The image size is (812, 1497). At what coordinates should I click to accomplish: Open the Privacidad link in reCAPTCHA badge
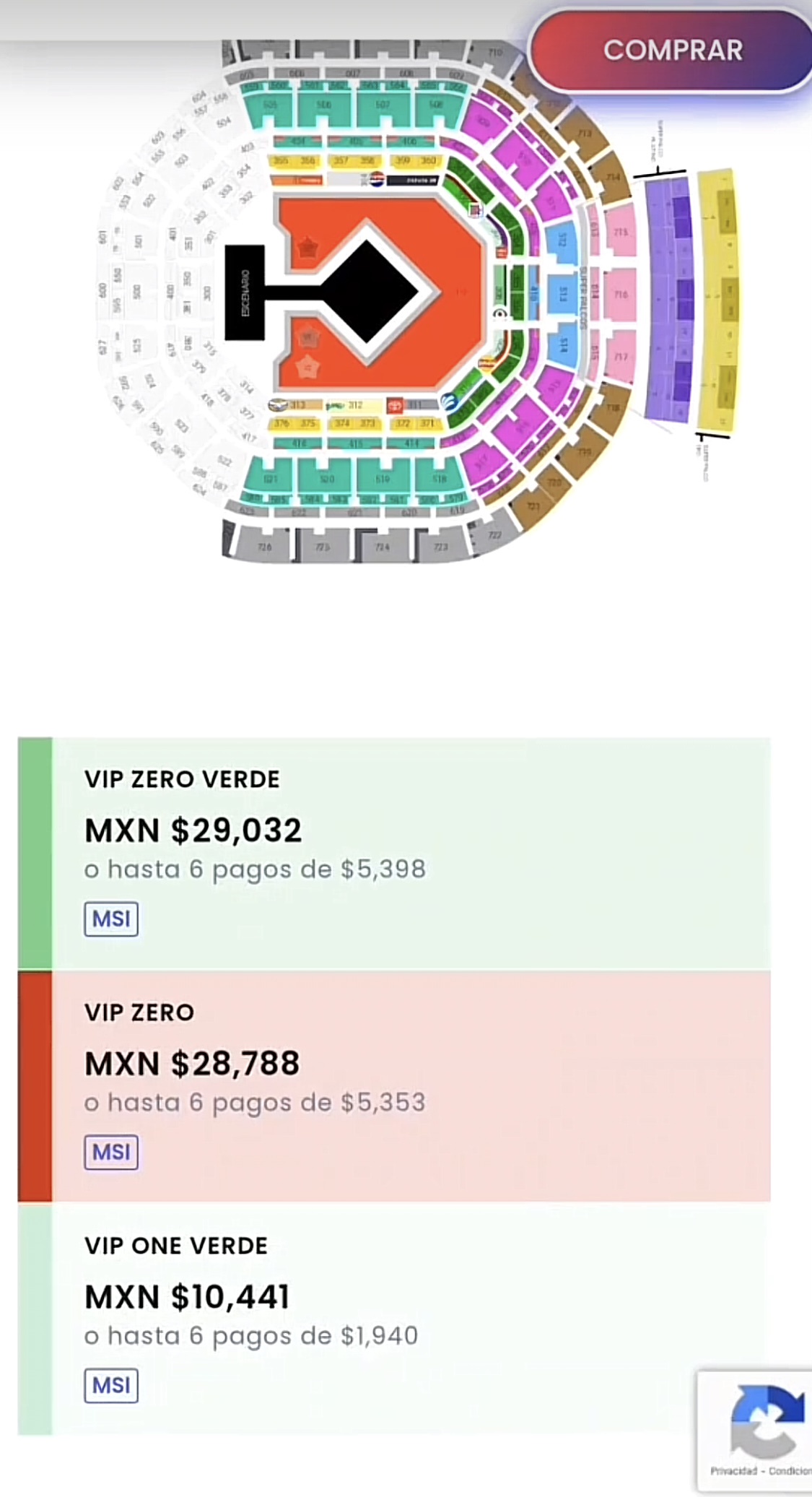point(733,1471)
